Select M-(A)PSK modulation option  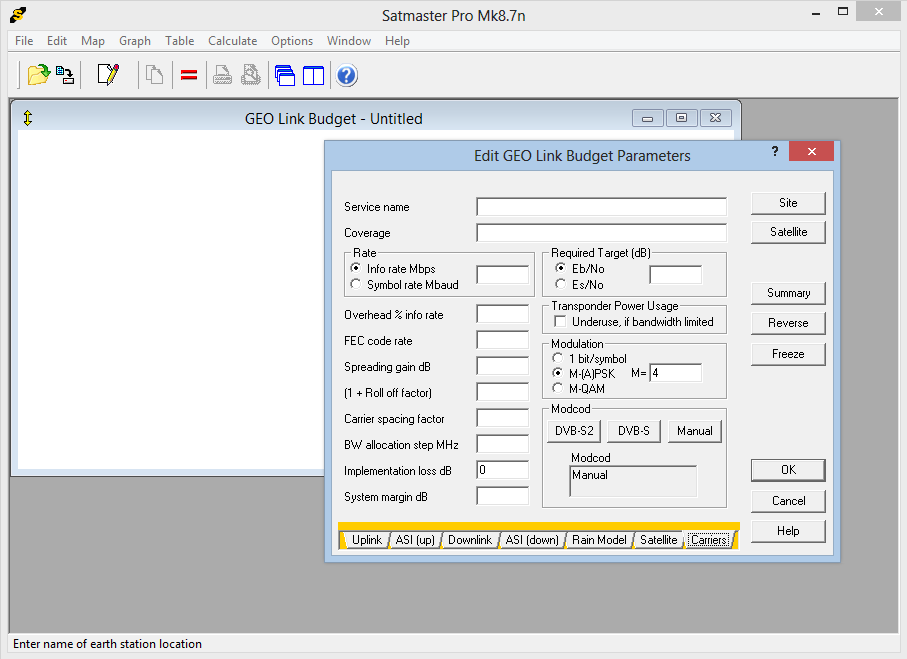tap(558, 373)
